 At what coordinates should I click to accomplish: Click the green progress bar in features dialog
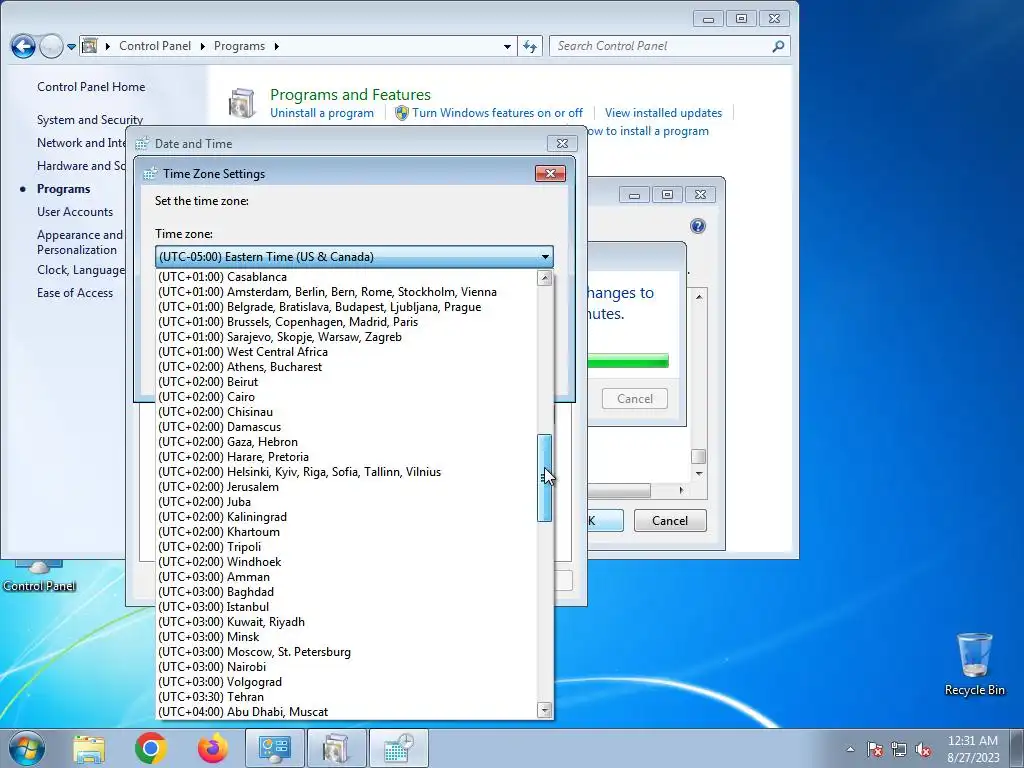[628, 361]
